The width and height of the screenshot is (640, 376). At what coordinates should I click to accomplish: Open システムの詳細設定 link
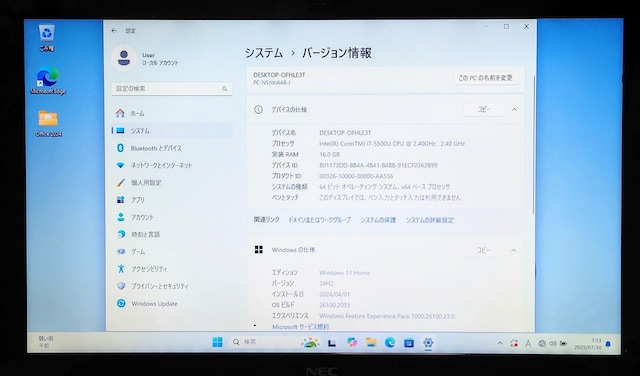429,220
